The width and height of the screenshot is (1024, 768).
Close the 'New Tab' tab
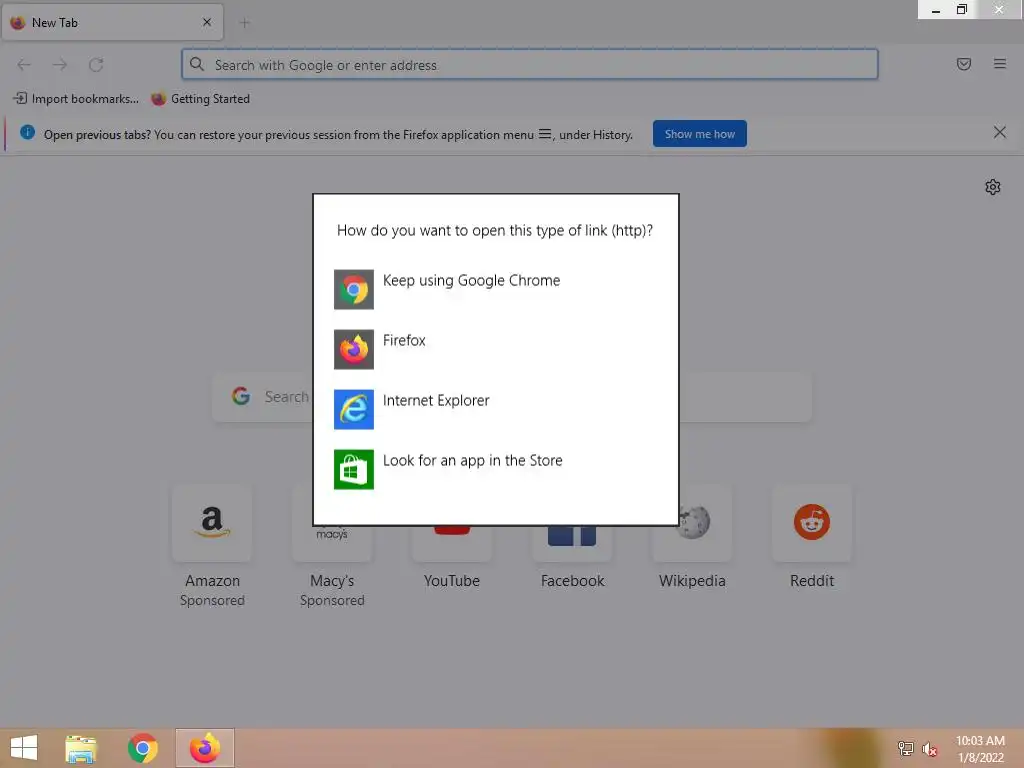tap(206, 22)
